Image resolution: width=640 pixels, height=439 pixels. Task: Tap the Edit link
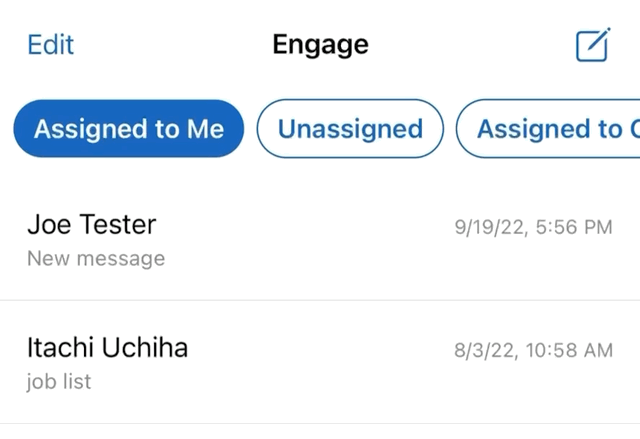(x=51, y=44)
